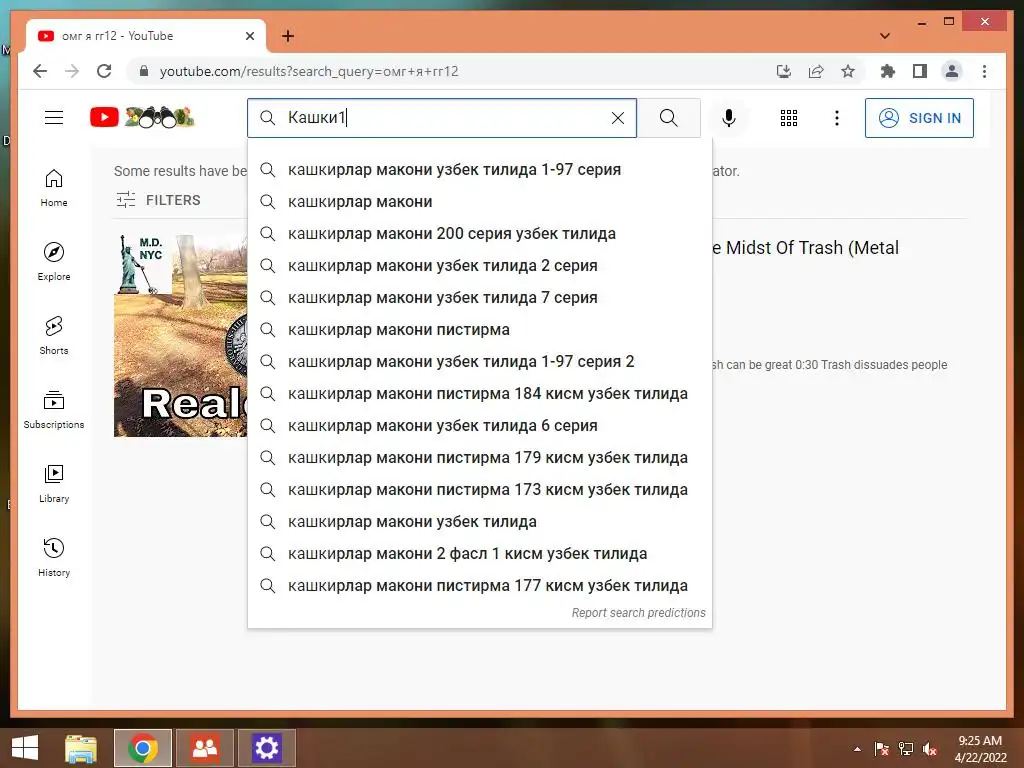Open File Explorer from the taskbar

pos(81,748)
